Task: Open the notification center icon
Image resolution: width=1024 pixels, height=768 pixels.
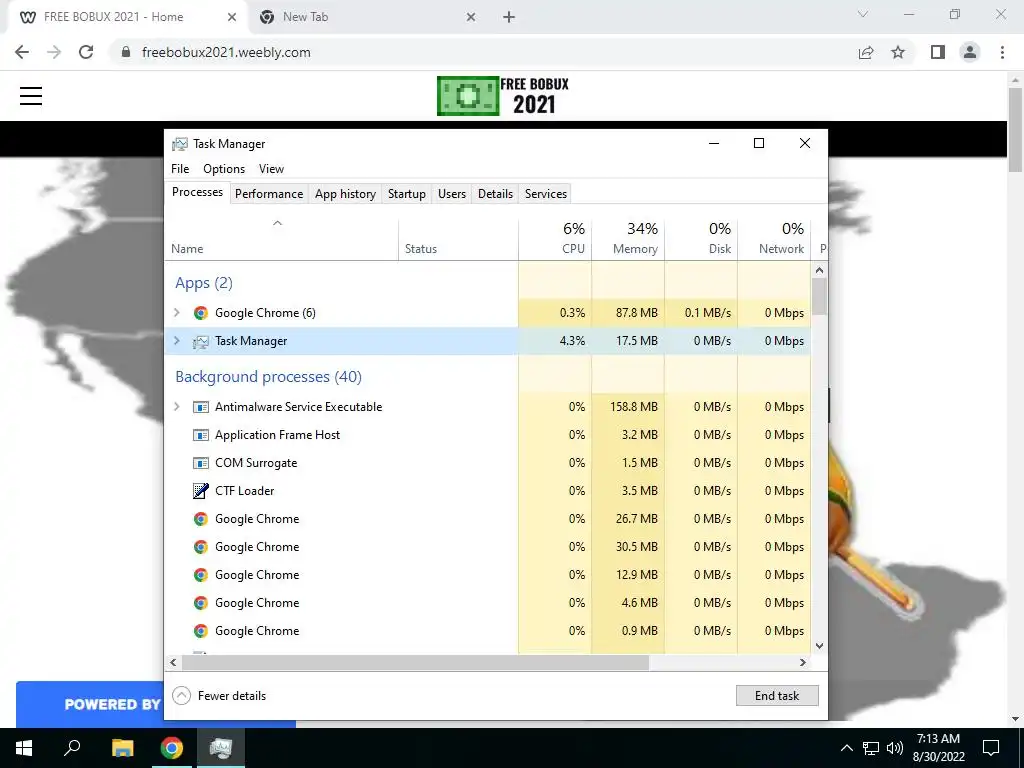Action: (991, 748)
